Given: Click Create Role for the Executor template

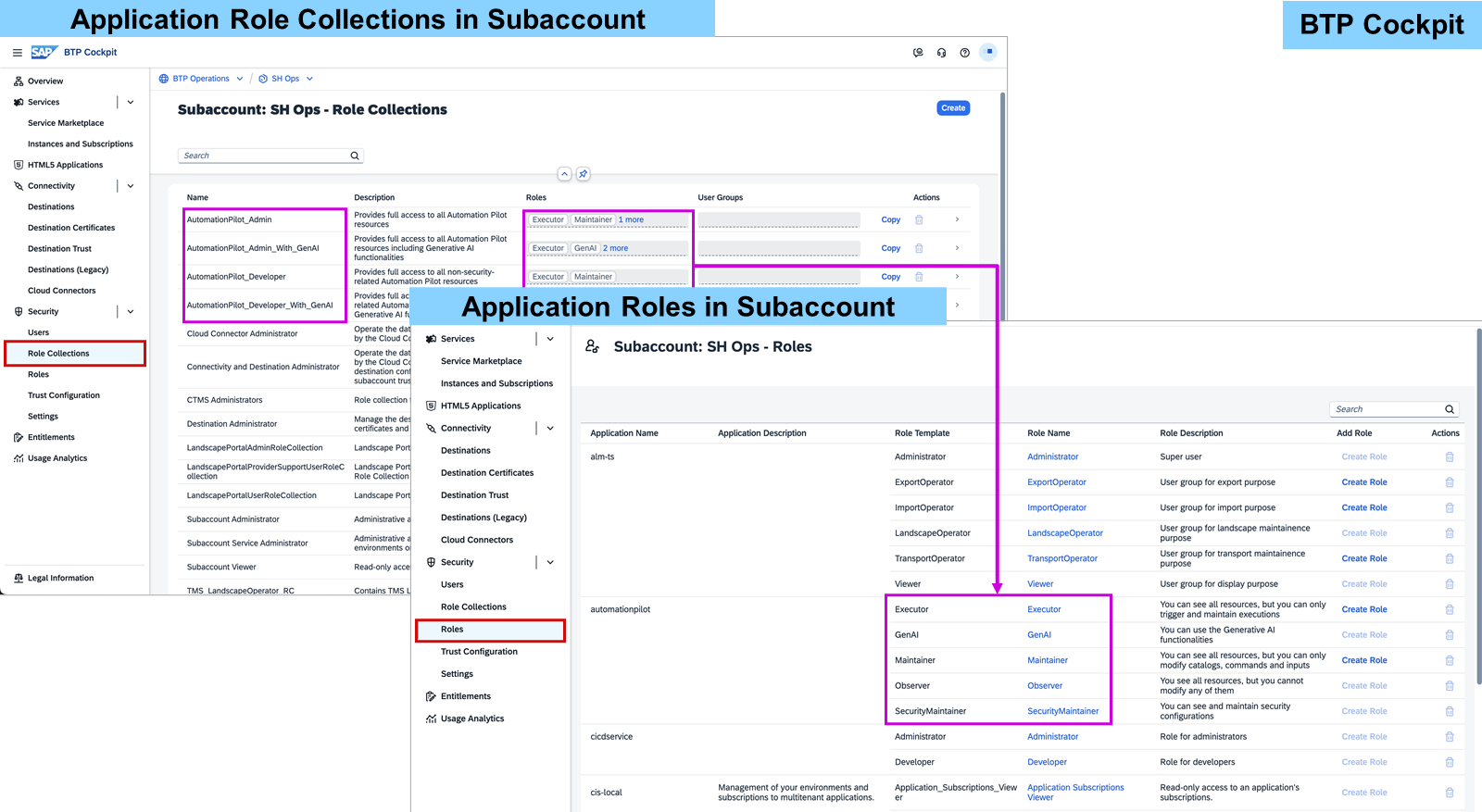Looking at the screenshot, I should (1364, 609).
